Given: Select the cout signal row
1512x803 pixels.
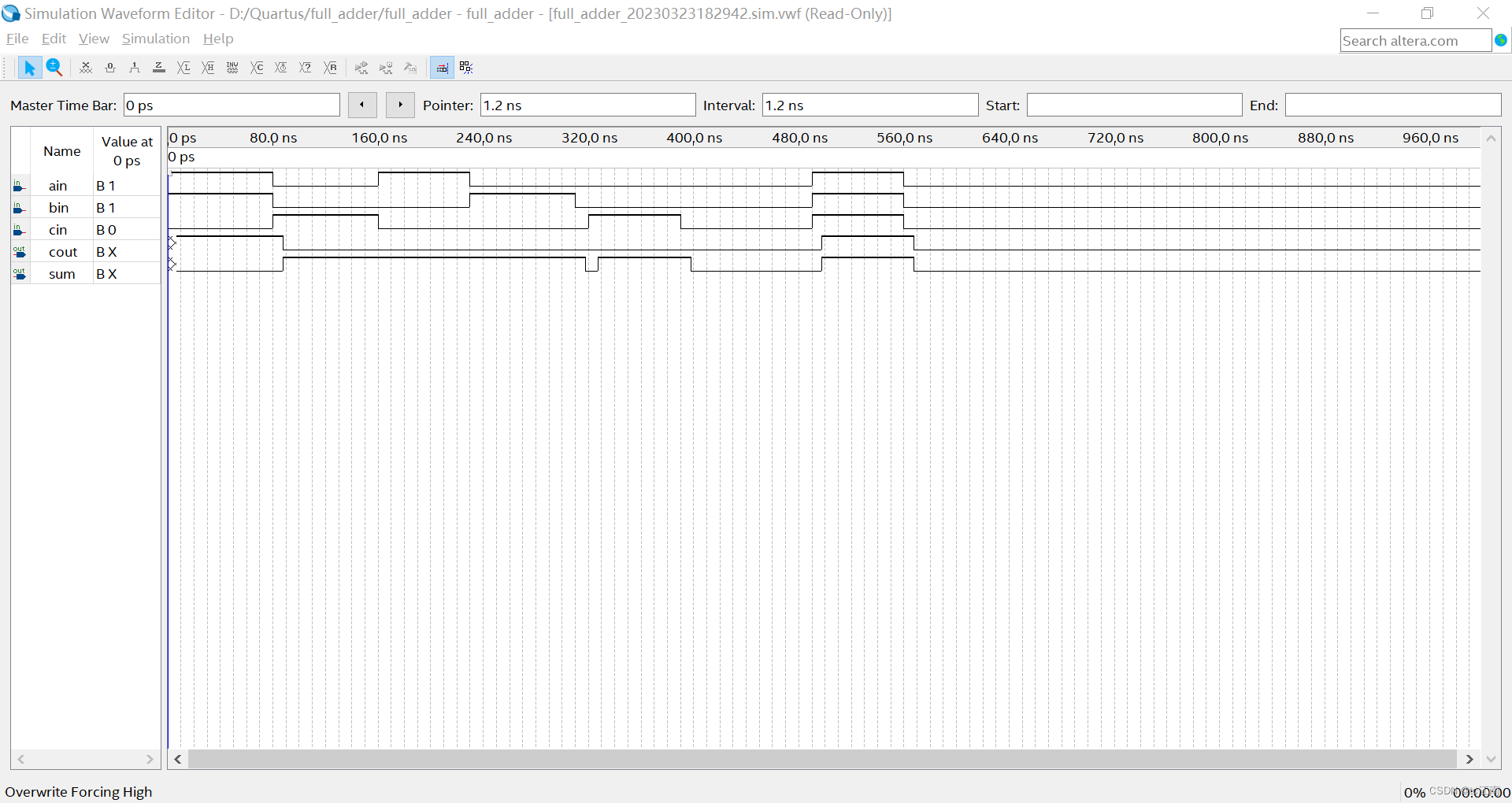Looking at the screenshot, I should pyautogui.click(x=86, y=252).
